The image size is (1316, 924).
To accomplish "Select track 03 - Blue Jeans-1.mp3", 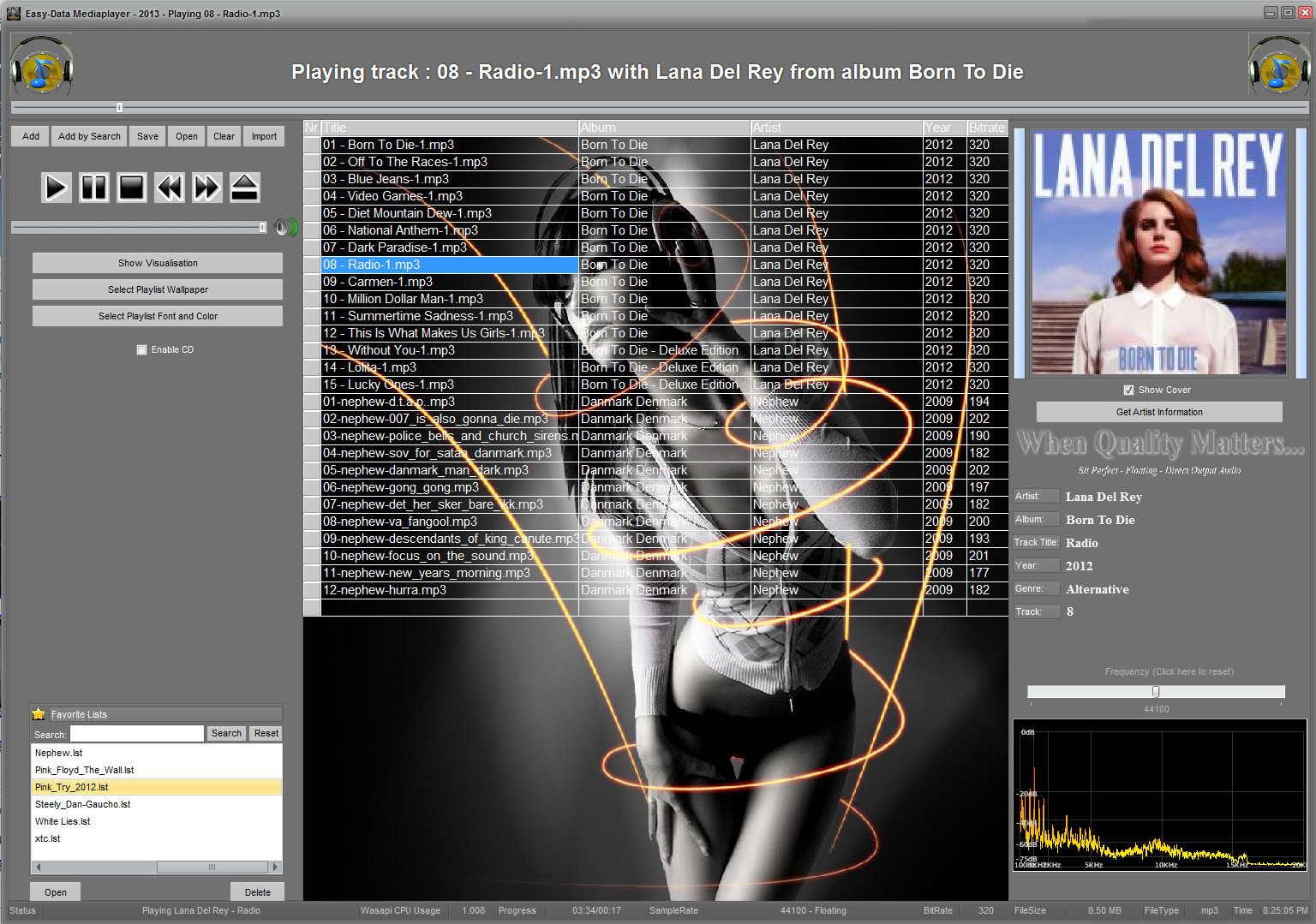I will click(x=450, y=179).
